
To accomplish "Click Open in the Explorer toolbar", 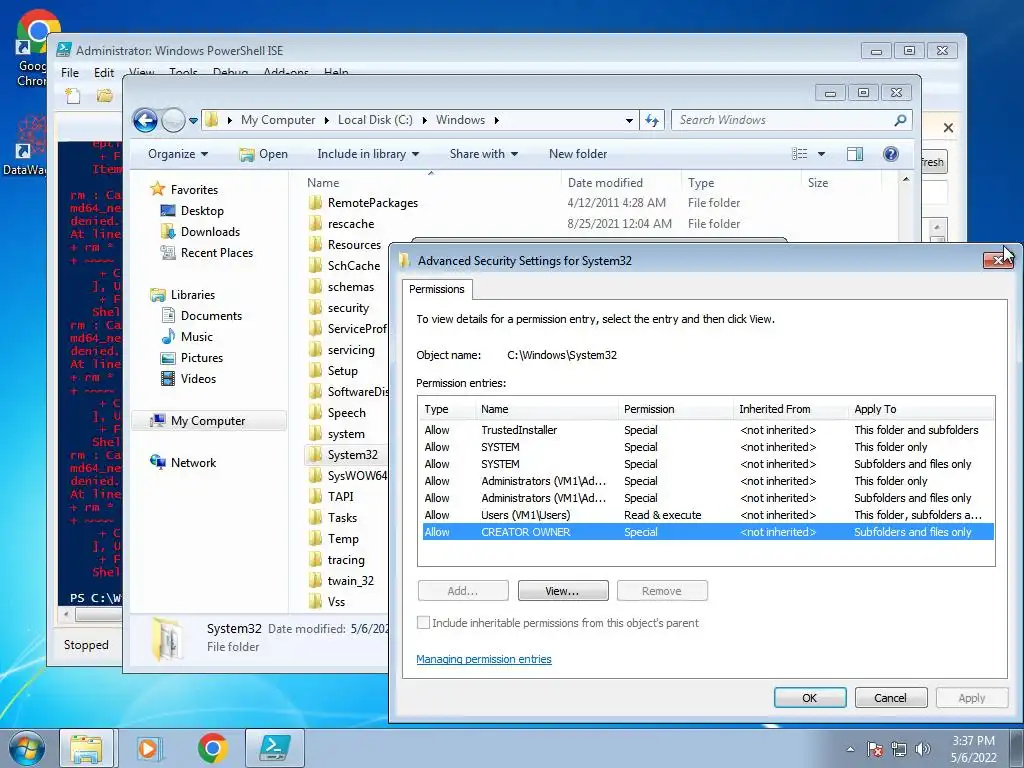I will 264,154.
